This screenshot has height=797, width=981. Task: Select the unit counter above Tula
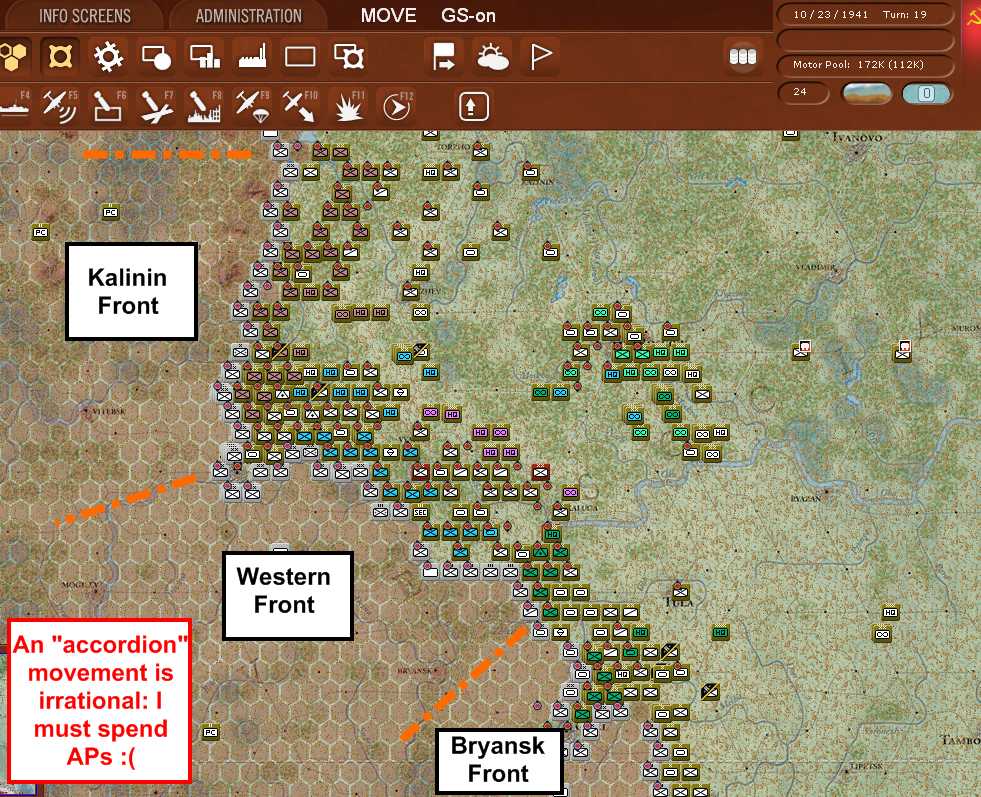(681, 591)
